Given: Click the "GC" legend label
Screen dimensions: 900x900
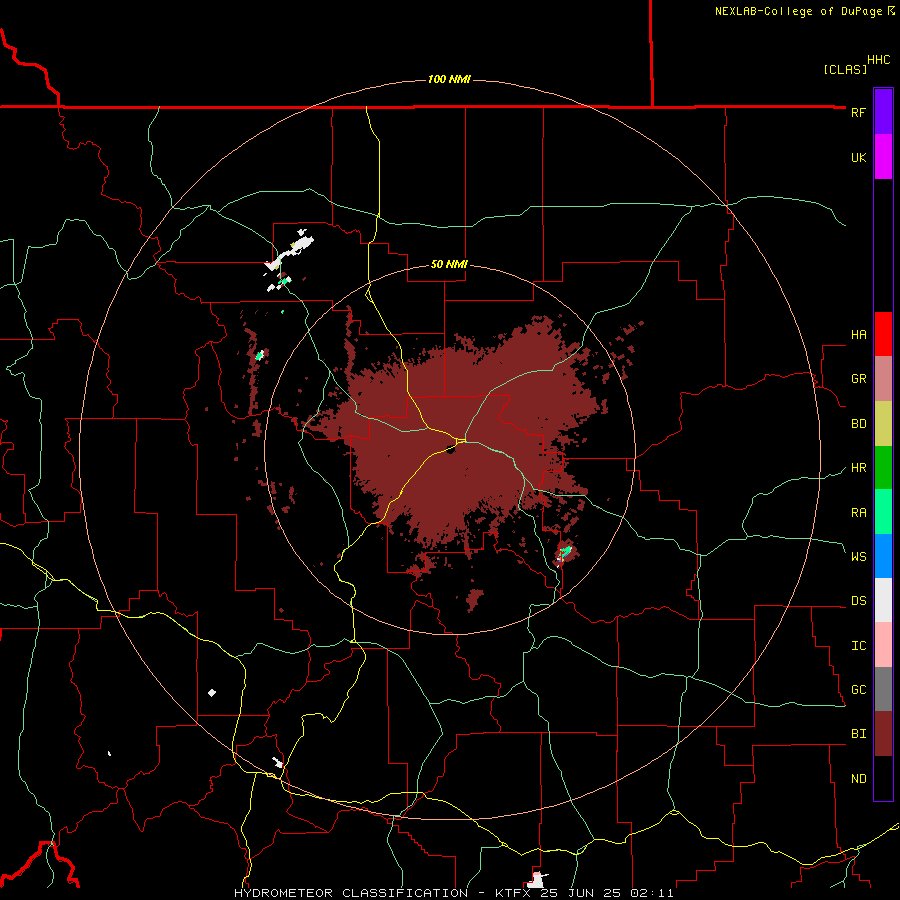Looking at the screenshot, I should tap(858, 690).
